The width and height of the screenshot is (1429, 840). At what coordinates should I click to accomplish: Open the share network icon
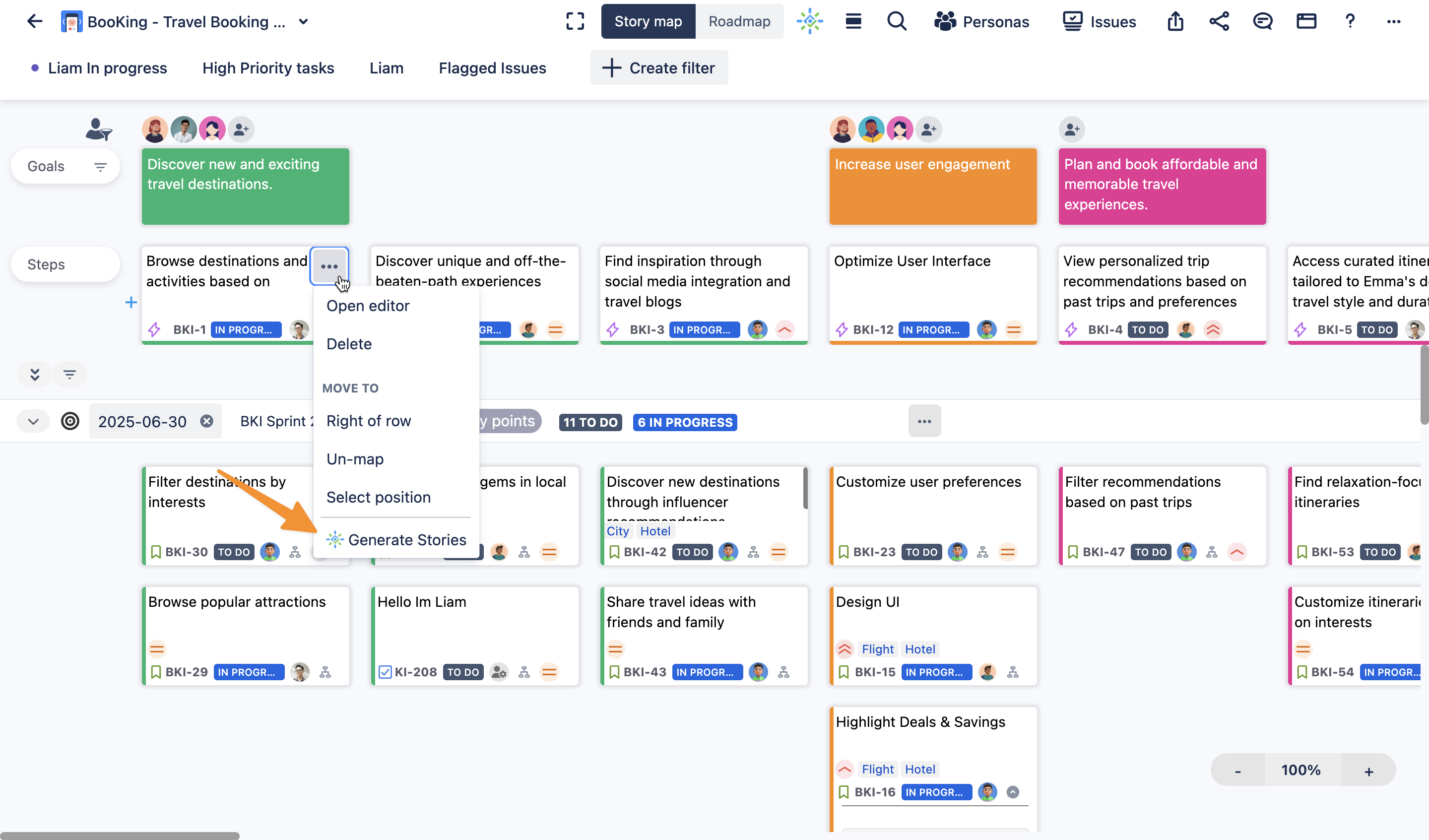click(1219, 21)
